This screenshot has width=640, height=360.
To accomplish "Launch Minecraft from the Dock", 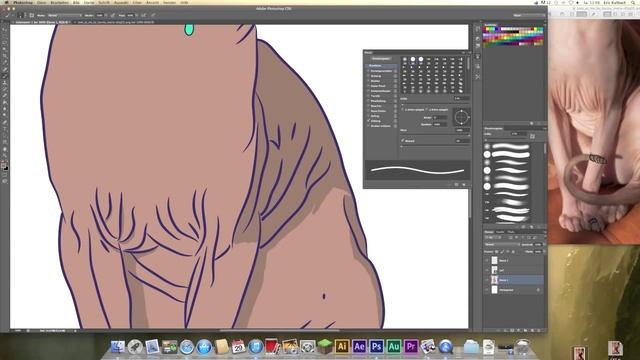I will point(325,347).
